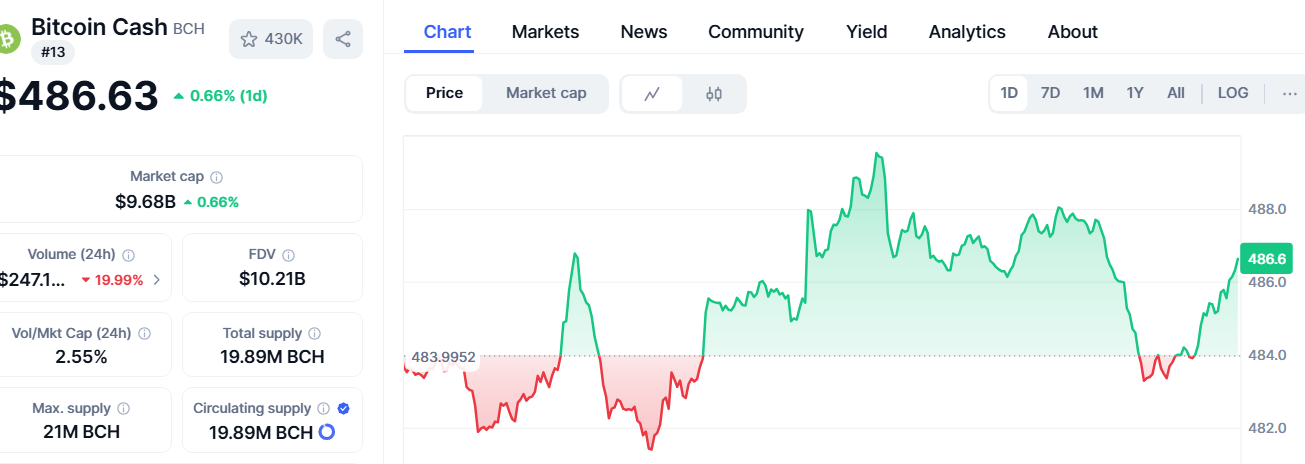1305x464 pixels.
Task: Open the share icon button
Action: point(343,39)
